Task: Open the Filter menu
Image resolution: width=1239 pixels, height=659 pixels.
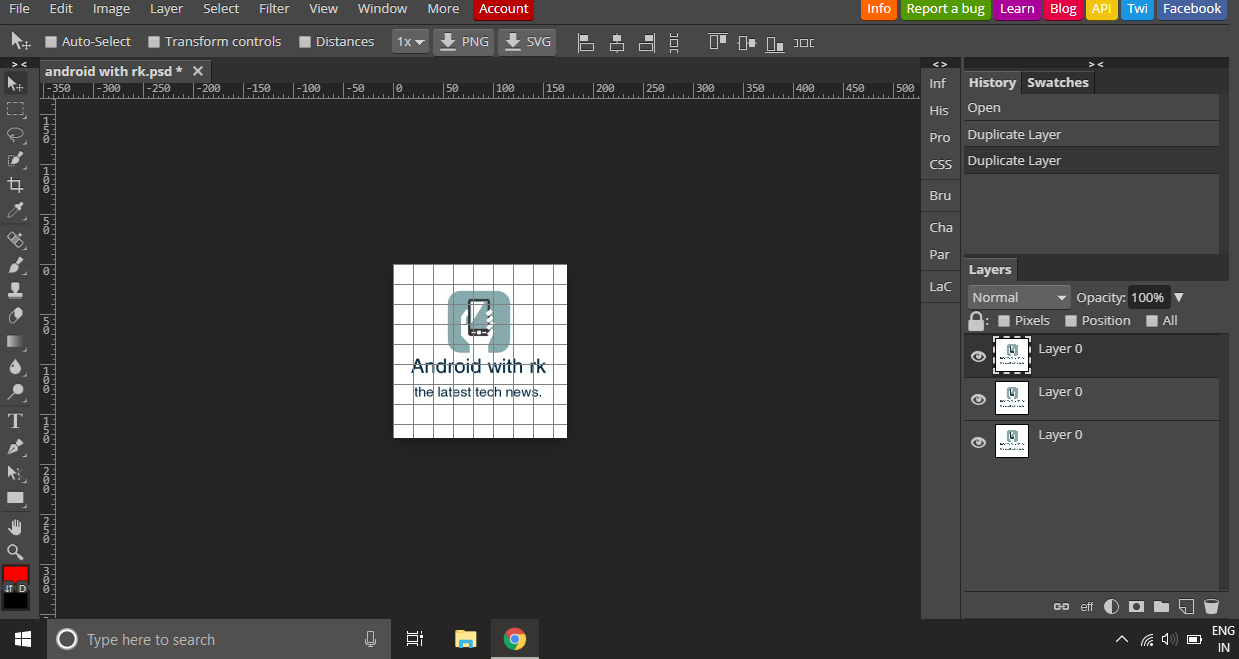Action: click(274, 9)
